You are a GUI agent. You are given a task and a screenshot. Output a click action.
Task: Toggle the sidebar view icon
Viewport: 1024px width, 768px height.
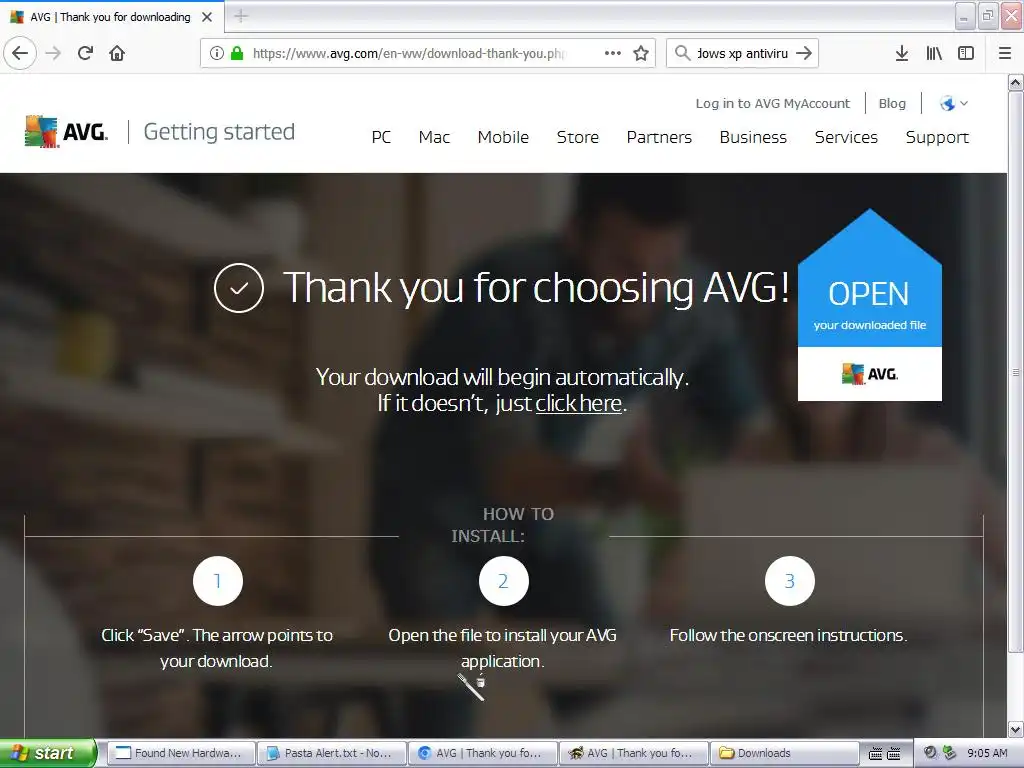966,53
